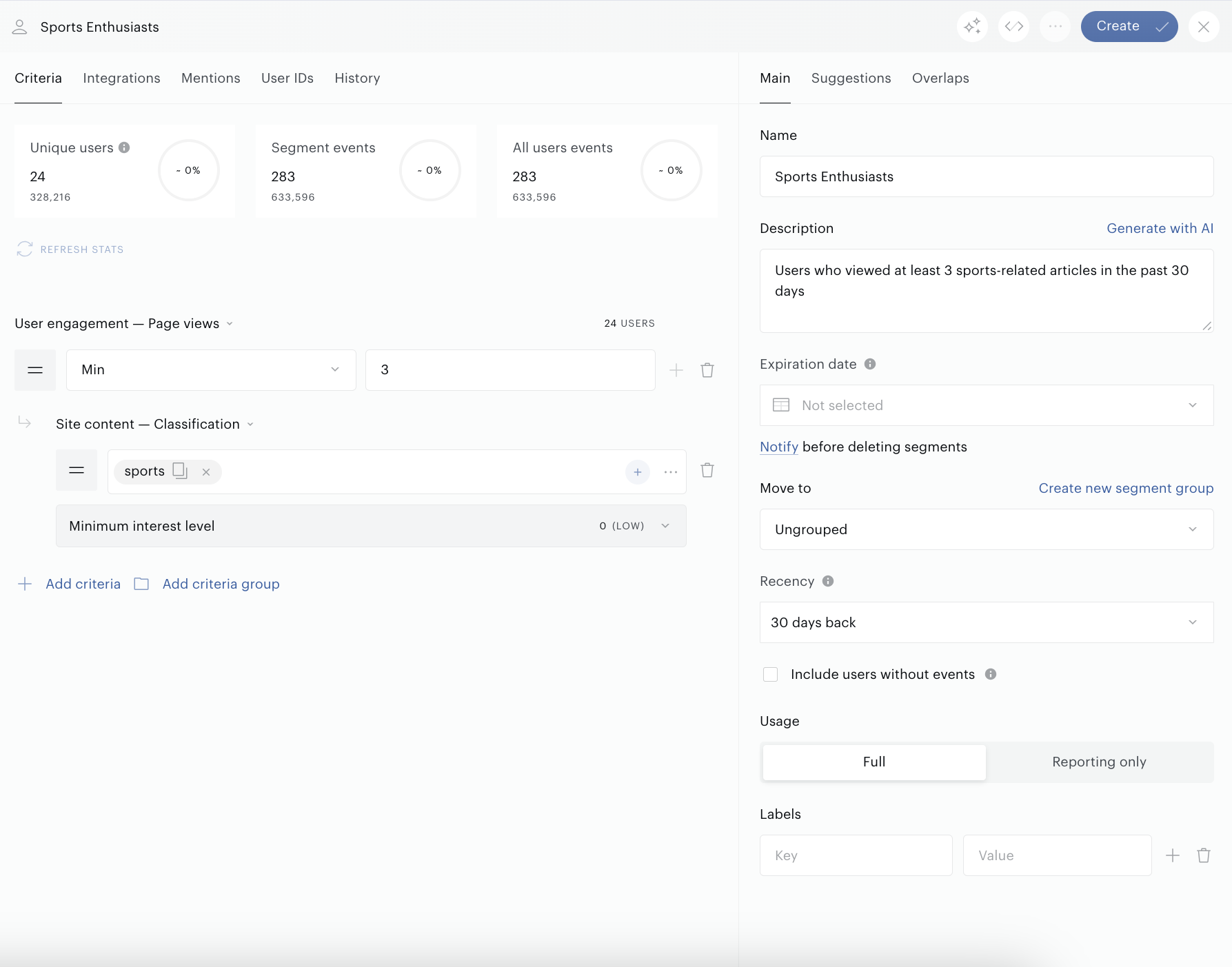Select Reporting only usage option
Image resolution: width=1232 pixels, height=967 pixels.
tap(1099, 762)
